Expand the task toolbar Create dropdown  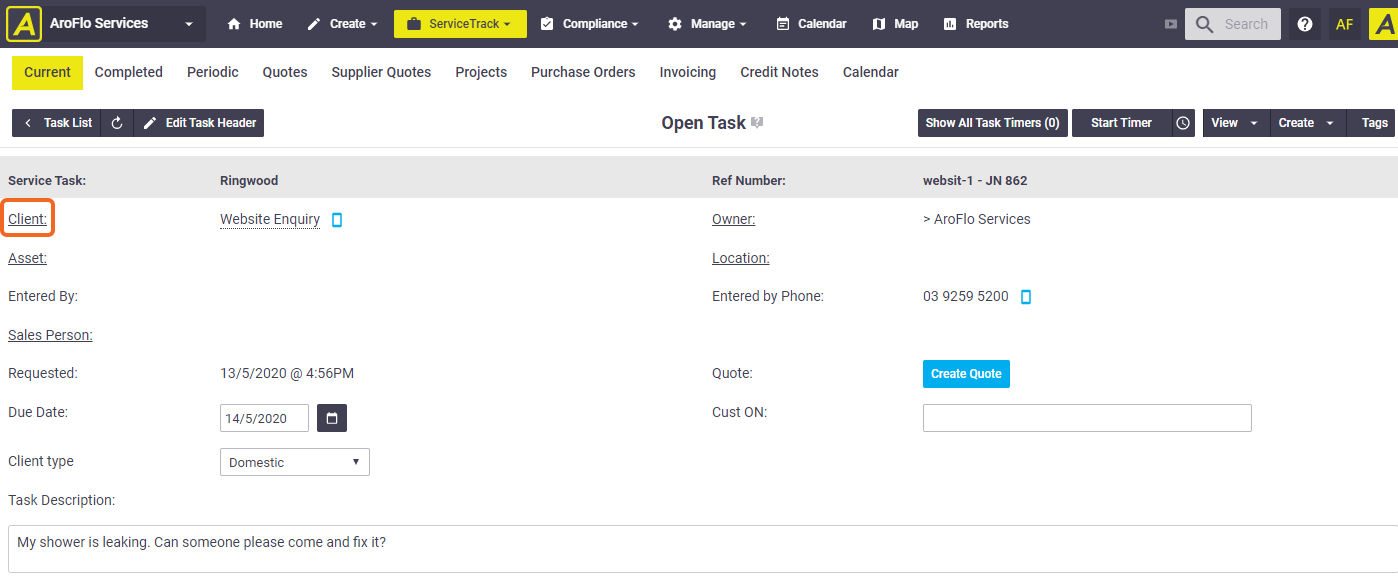click(x=1308, y=123)
